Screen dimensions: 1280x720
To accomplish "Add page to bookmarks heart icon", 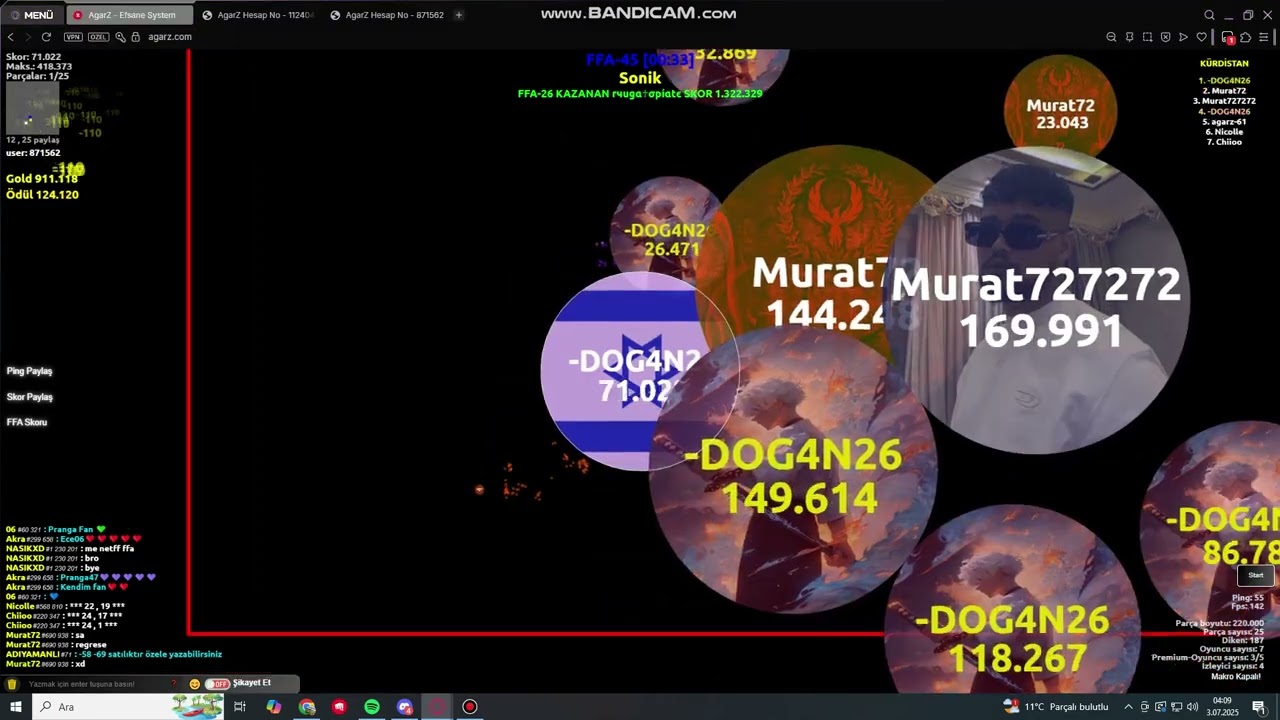I will (1201, 37).
